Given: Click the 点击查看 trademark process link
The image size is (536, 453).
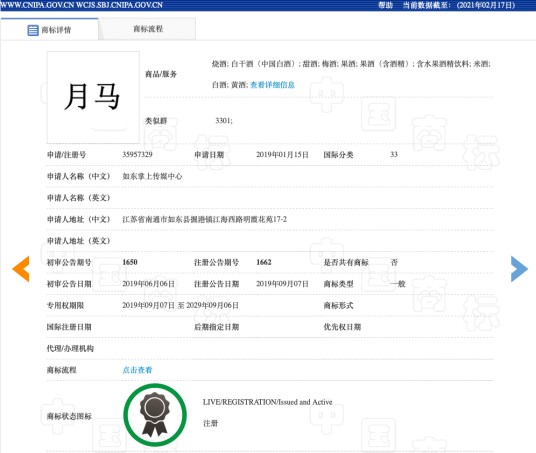Looking at the screenshot, I should (137, 370).
